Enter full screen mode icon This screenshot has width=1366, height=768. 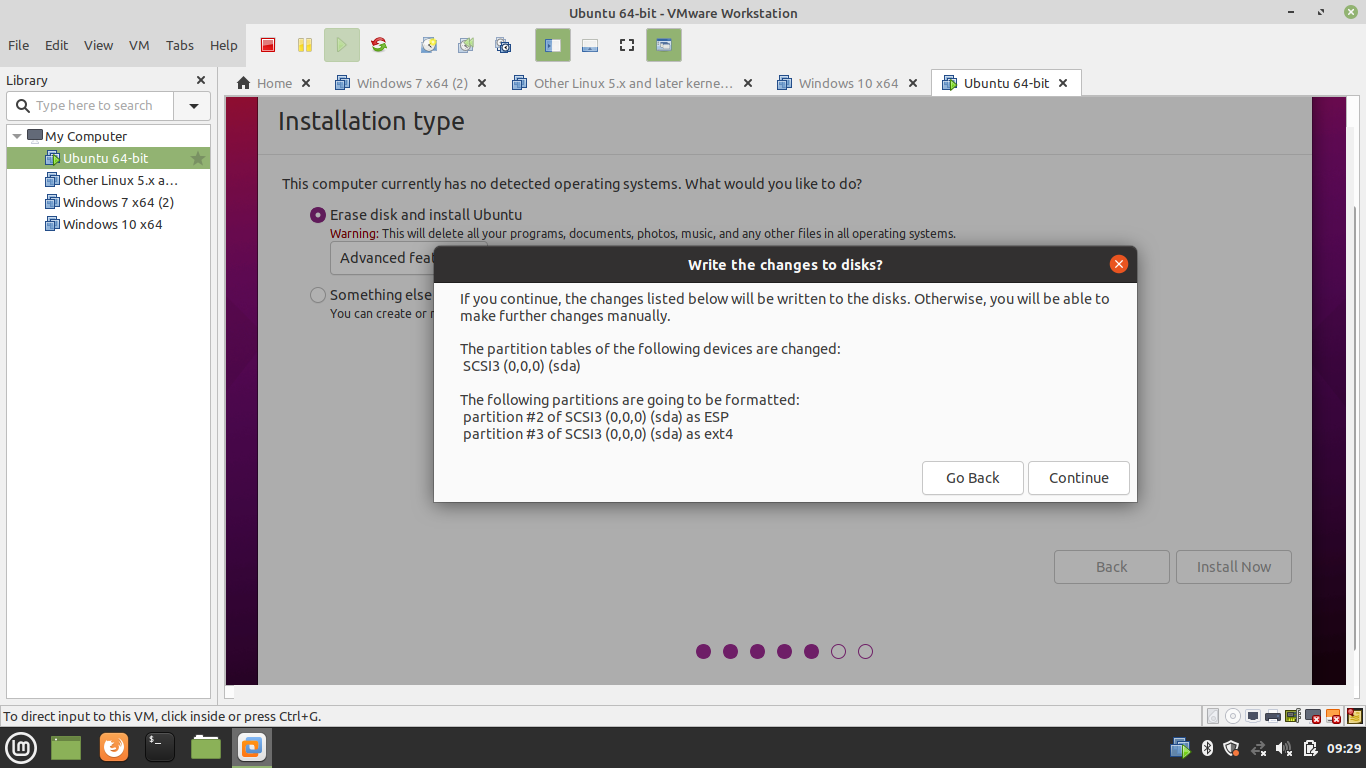(627, 45)
